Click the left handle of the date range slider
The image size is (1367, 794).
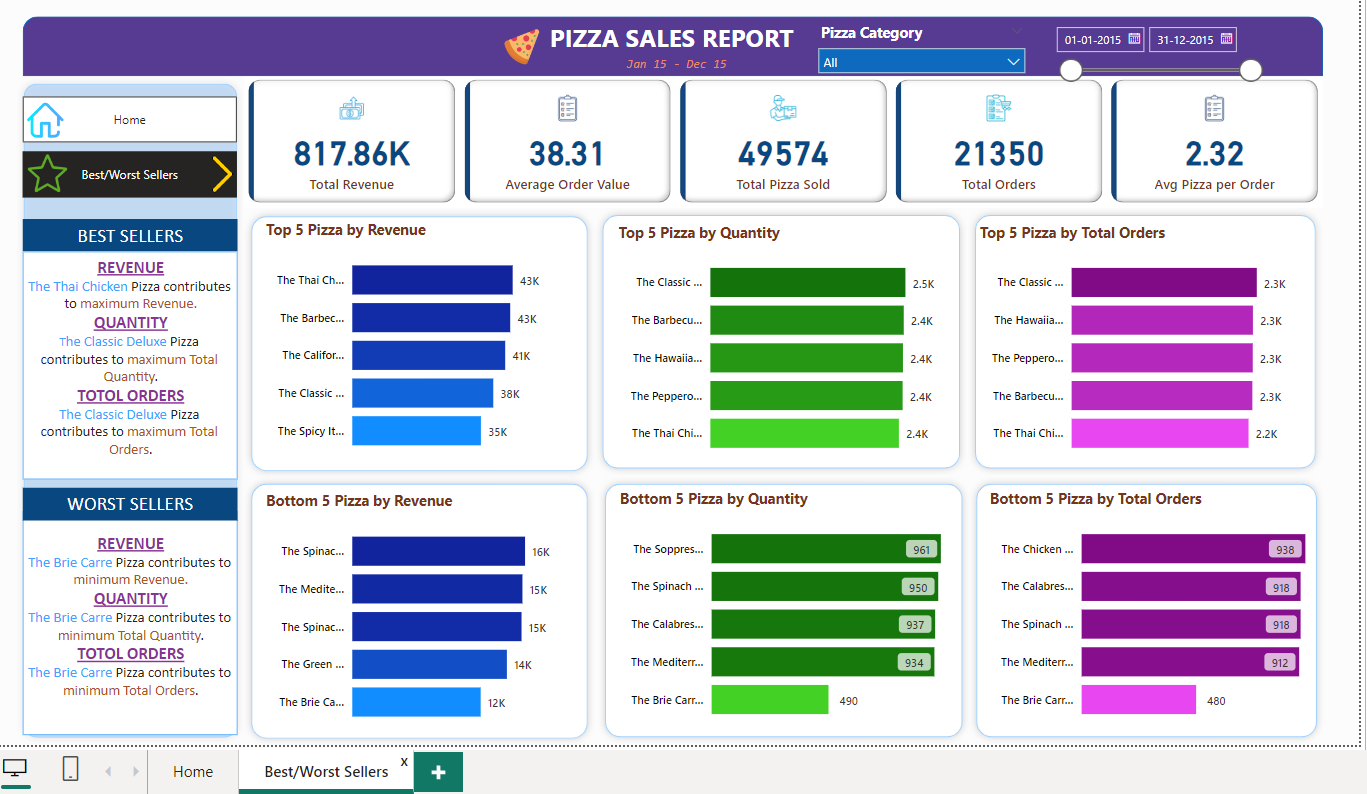[x=1070, y=70]
